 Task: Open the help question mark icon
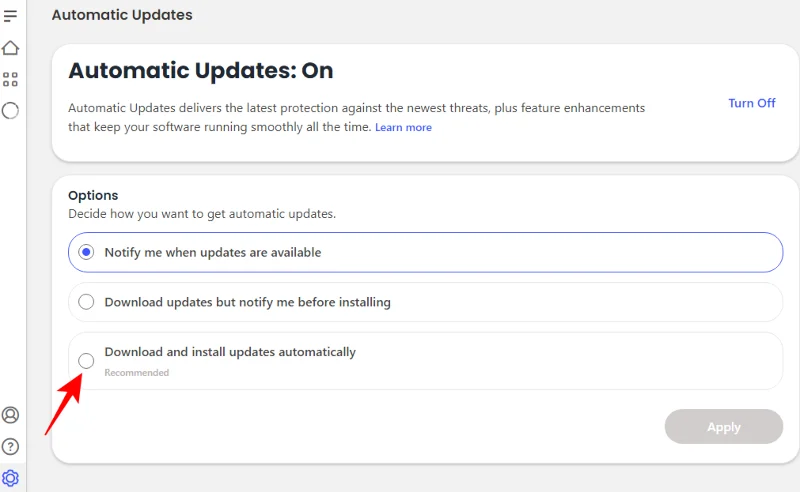pos(11,446)
